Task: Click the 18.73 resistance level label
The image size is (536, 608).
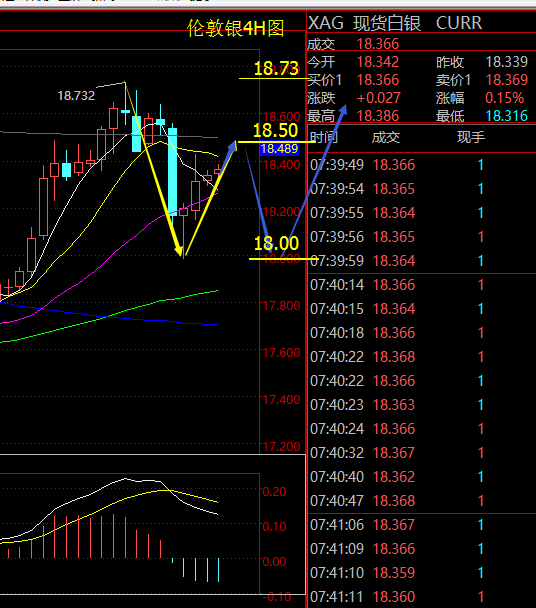Action: [x=276, y=69]
